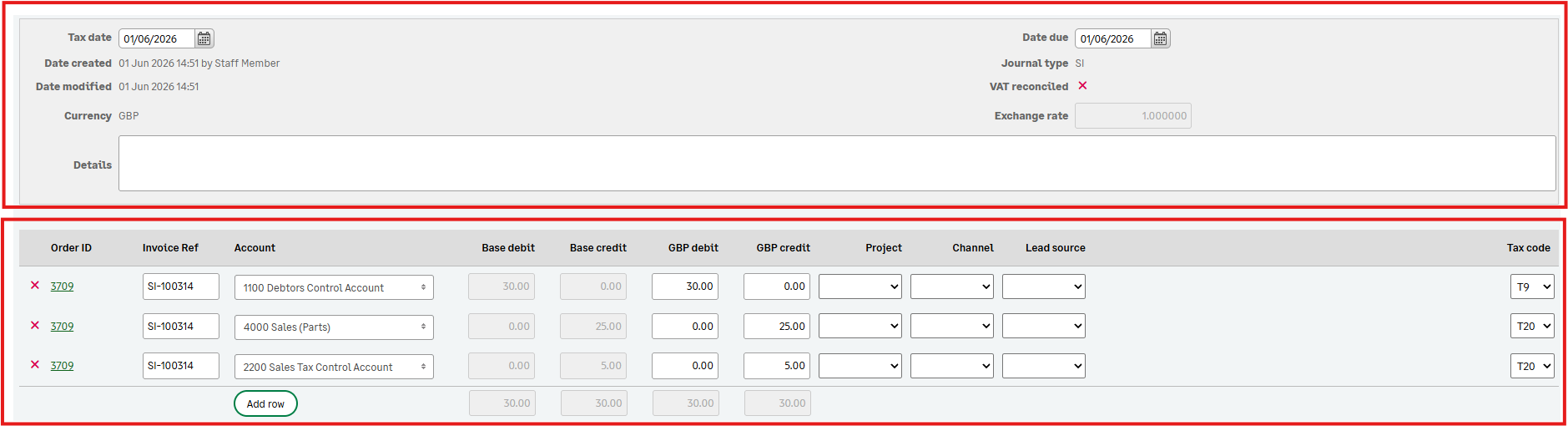Click the Currency value GBP

coord(129,116)
